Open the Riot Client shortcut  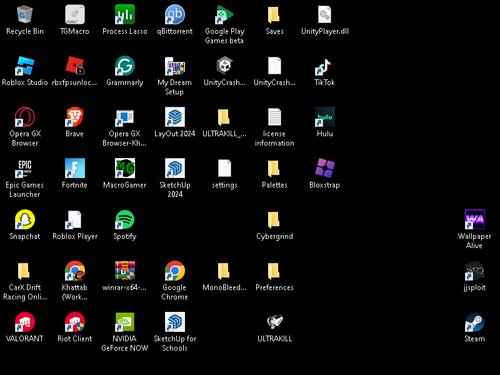75,322
